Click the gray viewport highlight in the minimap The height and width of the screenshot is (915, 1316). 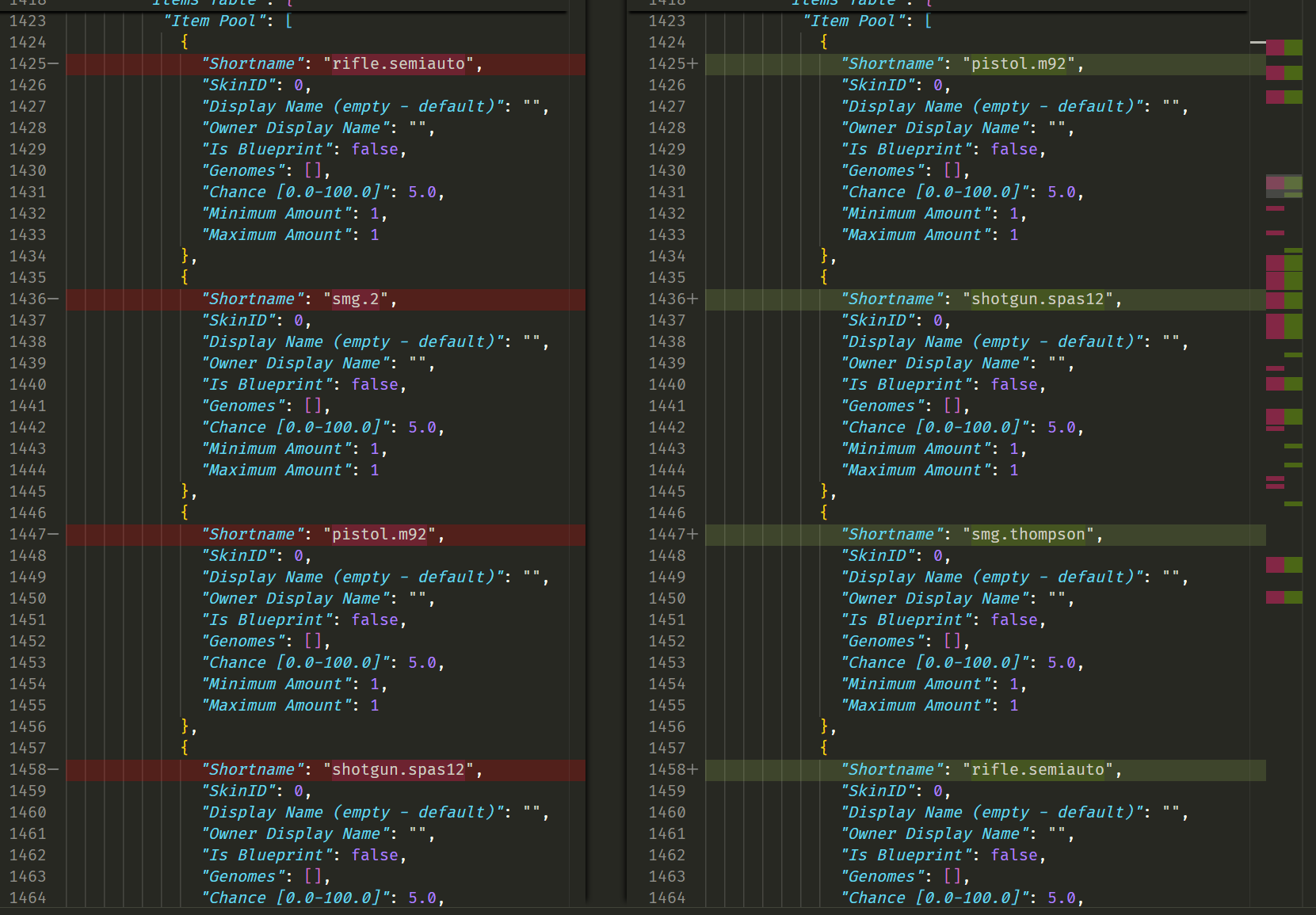click(1284, 186)
